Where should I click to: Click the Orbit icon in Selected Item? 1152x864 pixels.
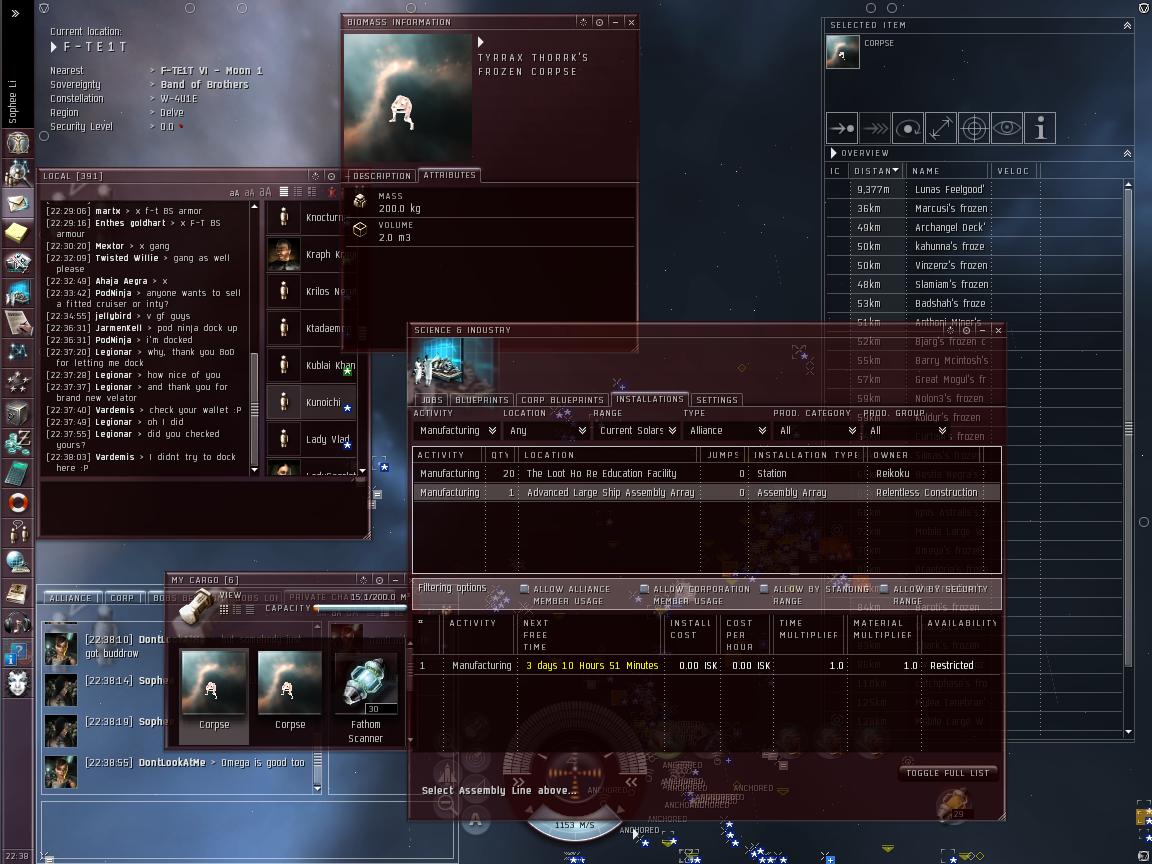coord(908,129)
